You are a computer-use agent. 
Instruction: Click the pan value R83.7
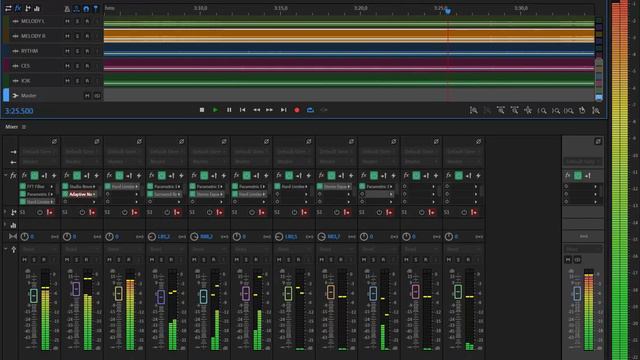[334, 237]
